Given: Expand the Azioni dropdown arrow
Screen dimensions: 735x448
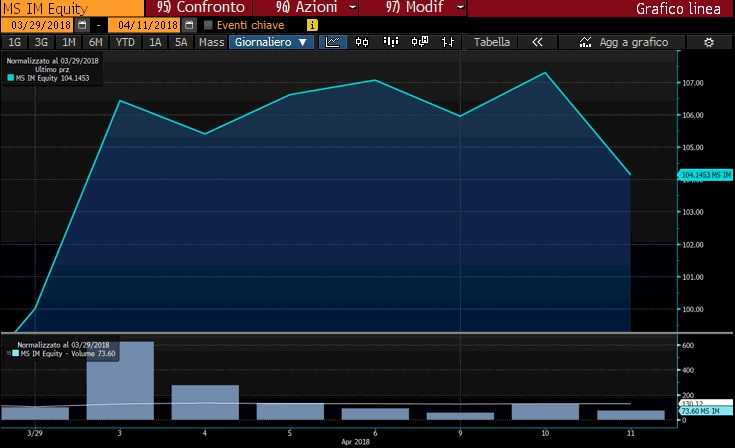Looking at the screenshot, I should 352,7.
